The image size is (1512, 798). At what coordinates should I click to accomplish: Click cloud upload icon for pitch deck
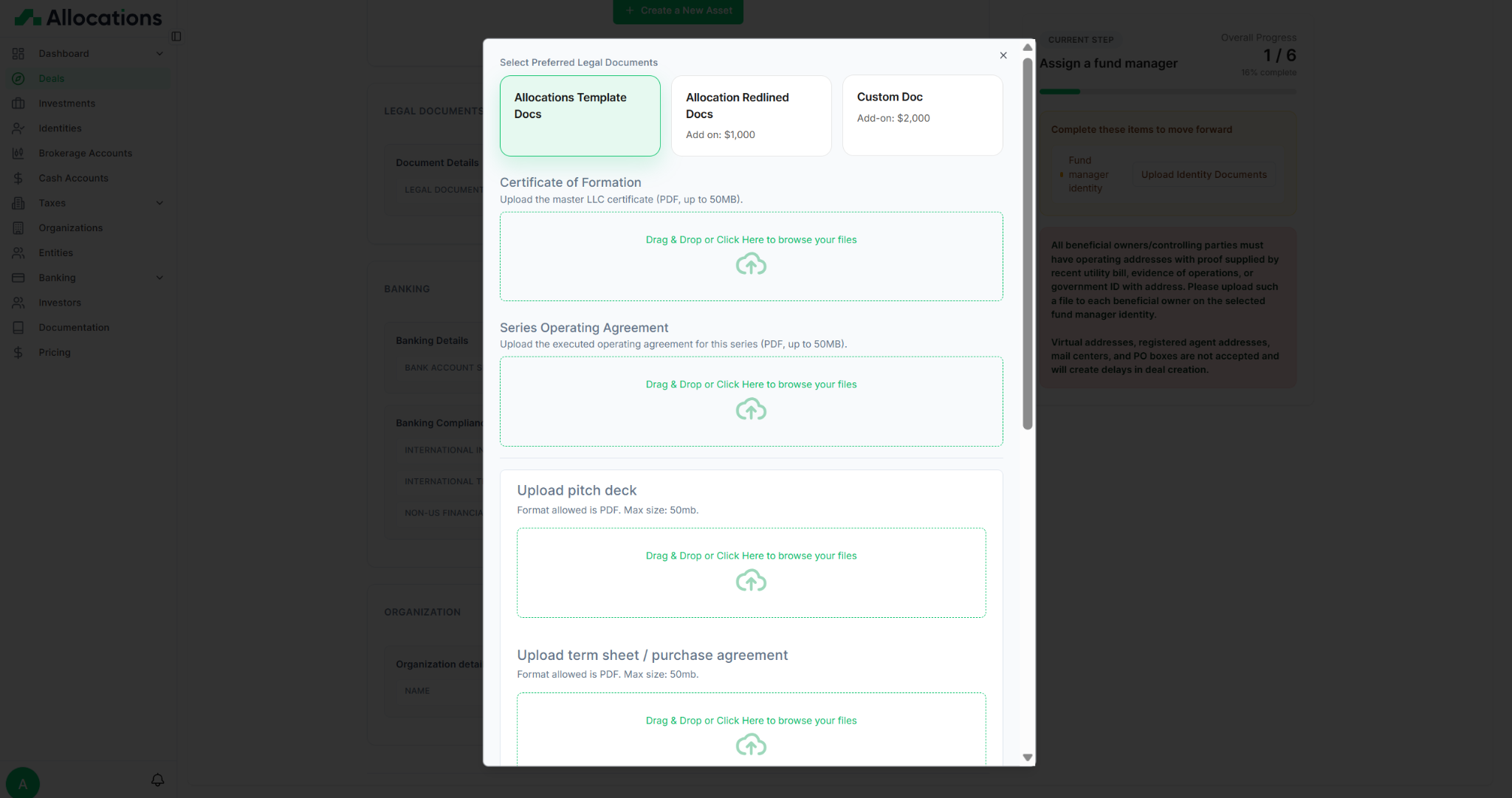[x=751, y=581]
